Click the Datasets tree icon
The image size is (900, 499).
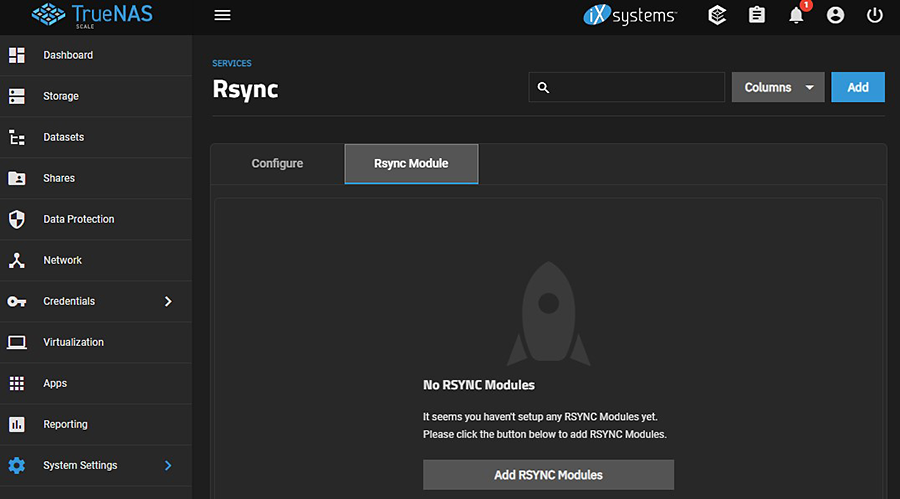tap(17, 137)
